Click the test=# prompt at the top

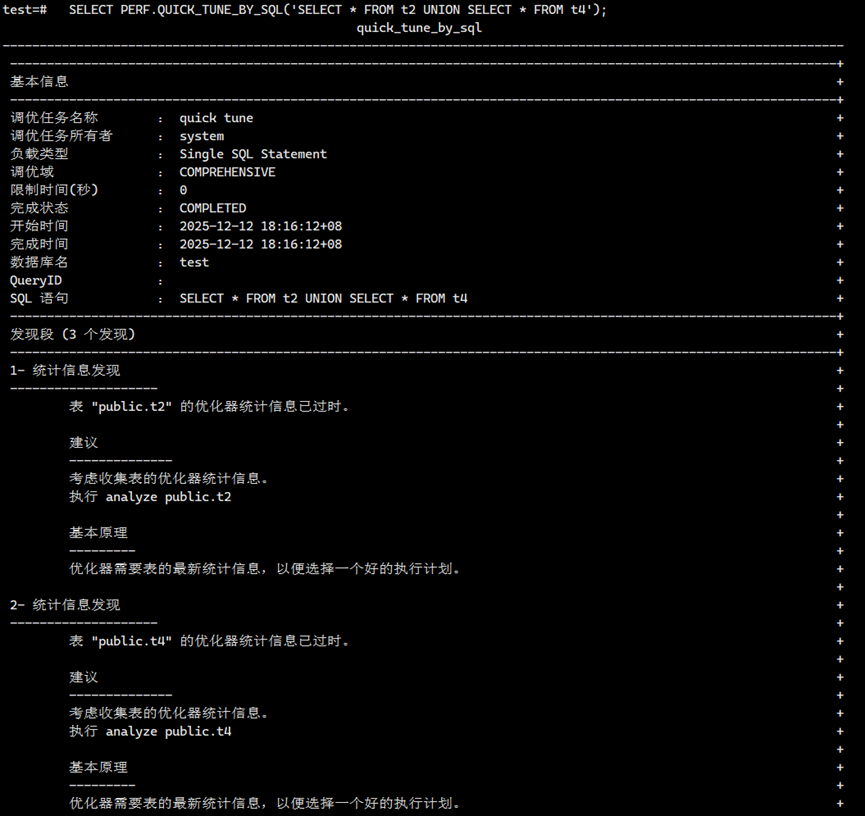25,10
